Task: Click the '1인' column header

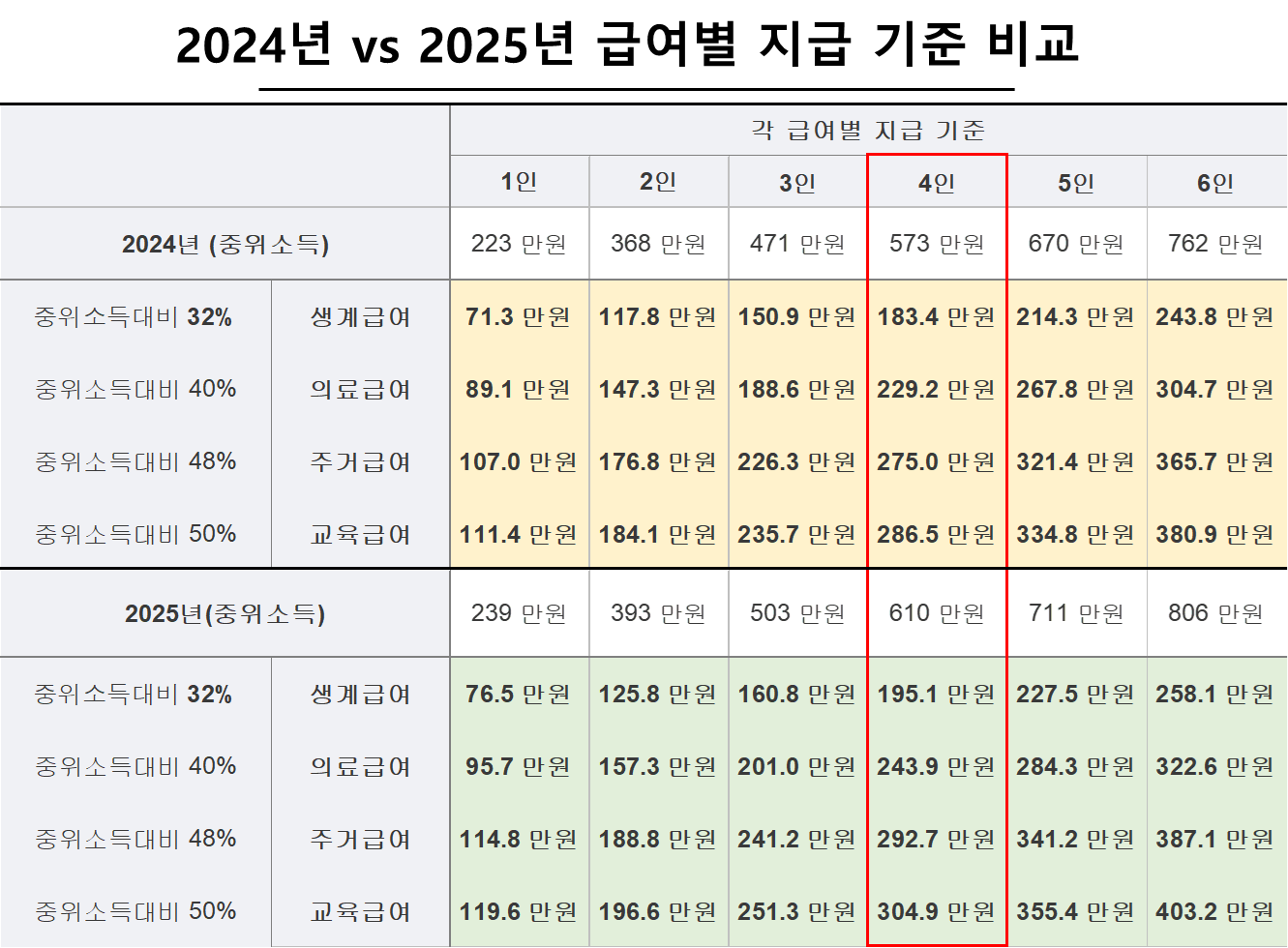Action: click(519, 182)
